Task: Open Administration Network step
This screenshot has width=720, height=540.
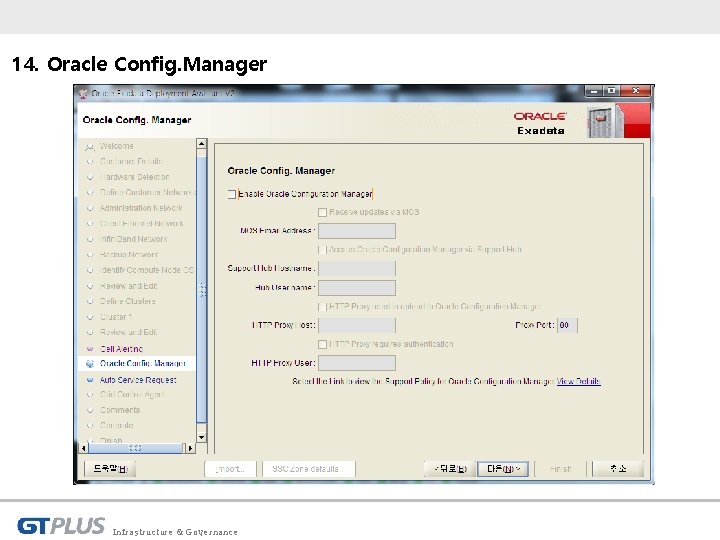Action: (141, 208)
